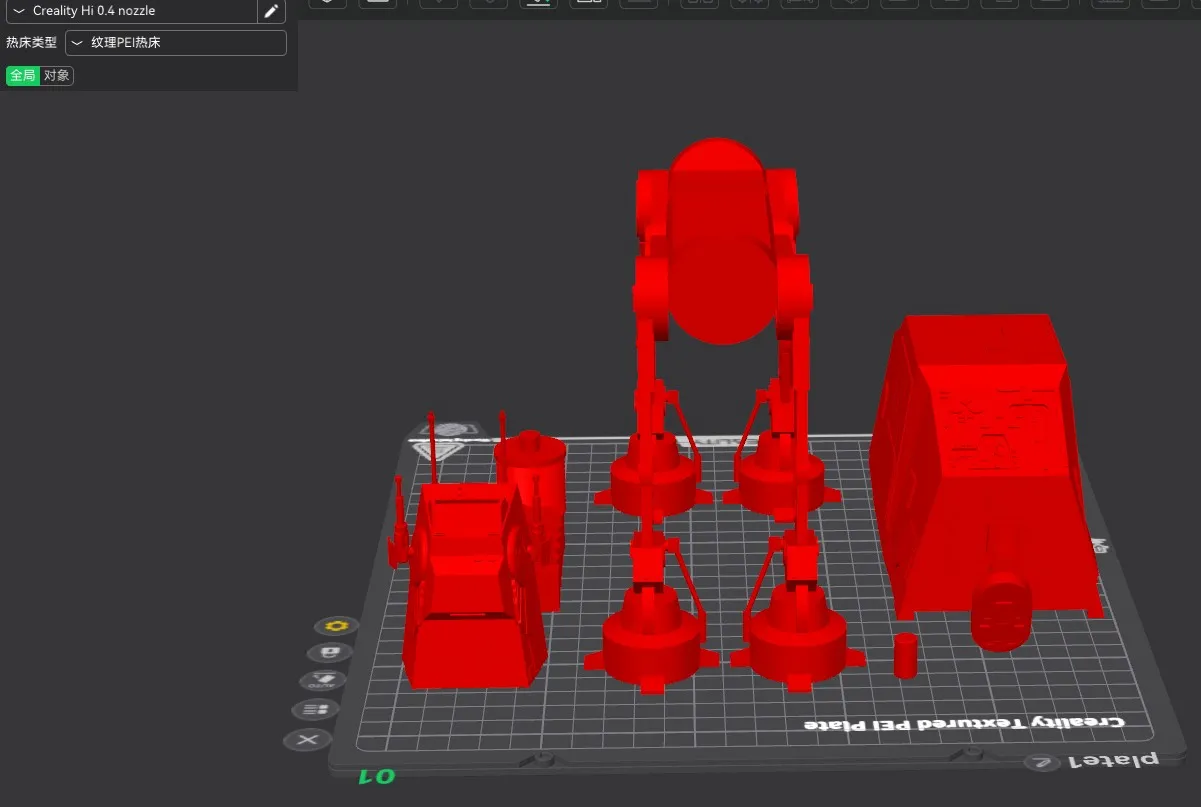
Task: Toggle the plate lock icon
Action: 329,653
